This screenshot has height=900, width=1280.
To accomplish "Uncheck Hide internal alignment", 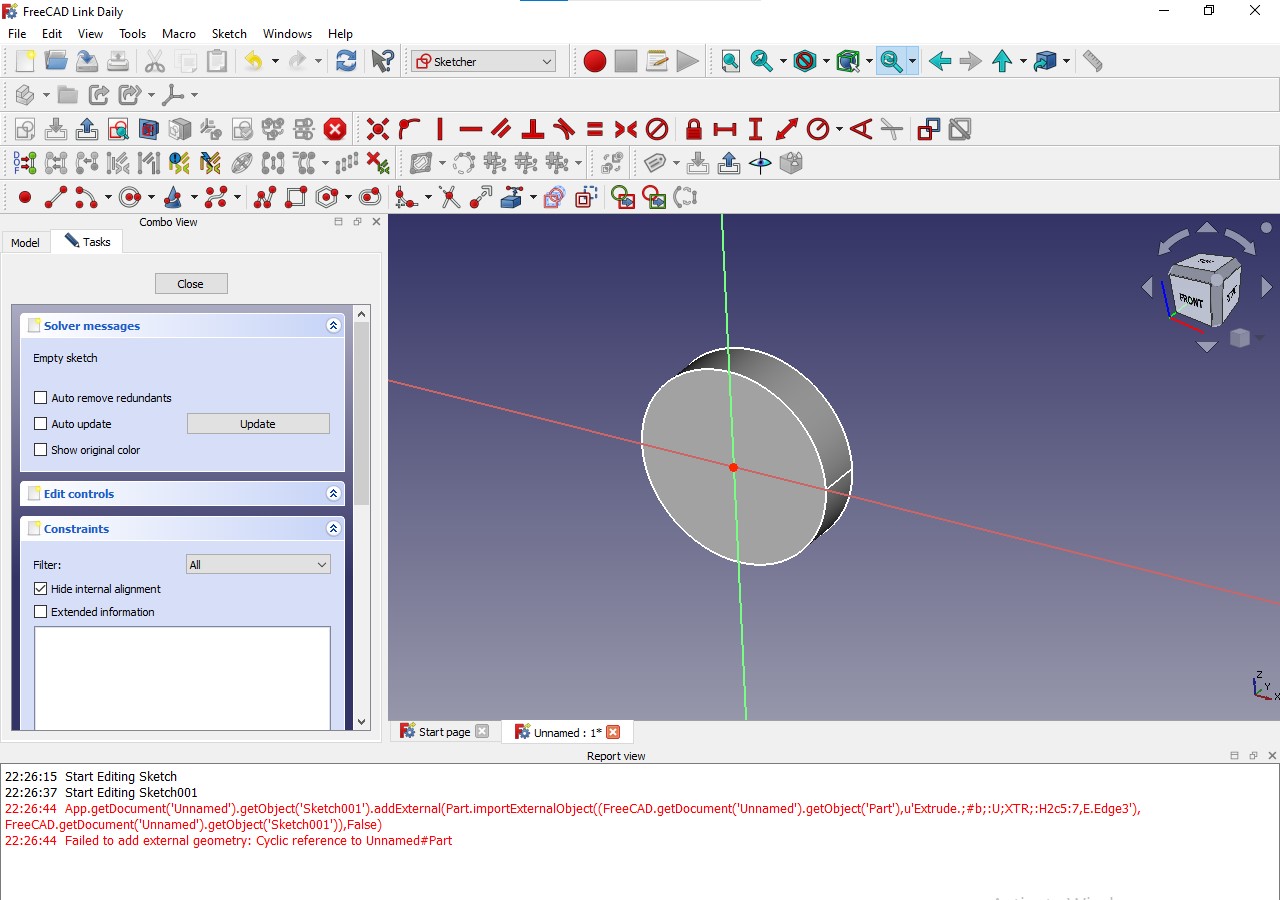I will [40, 588].
